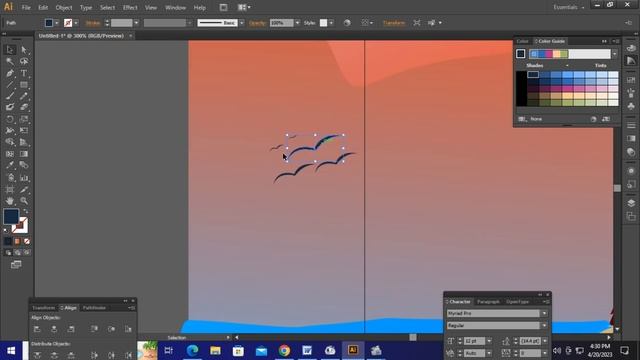Select the Artboard tool
Image resolution: width=640 pixels, height=360 pixels.
coord(10,189)
